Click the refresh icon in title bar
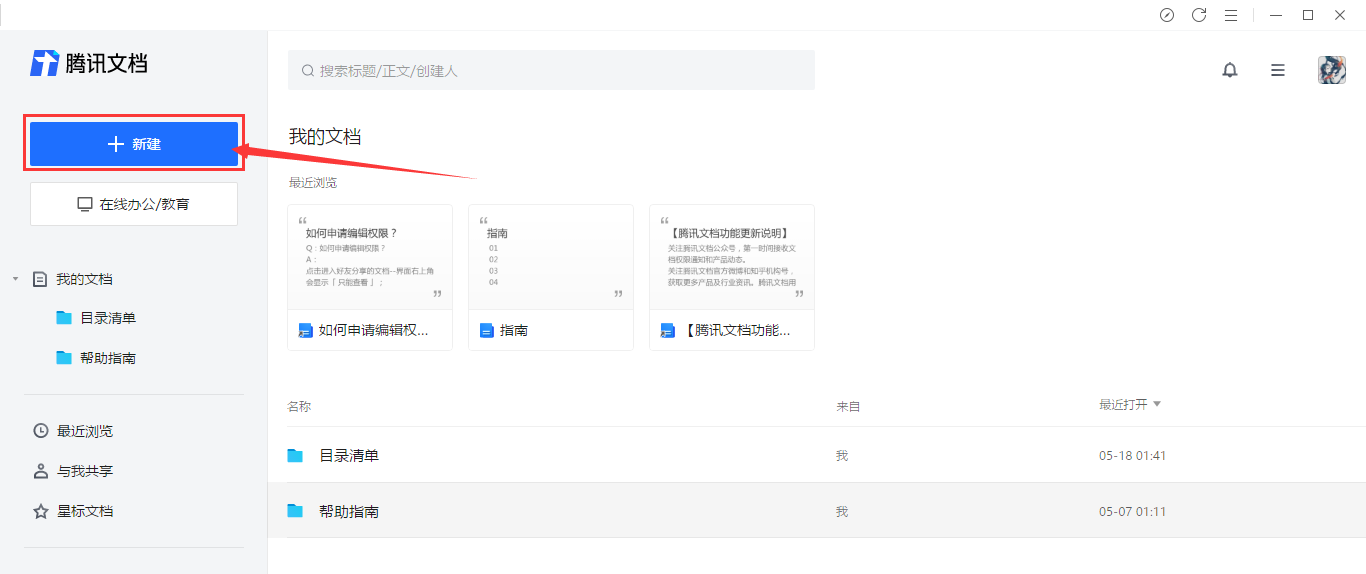 pyautogui.click(x=1199, y=15)
